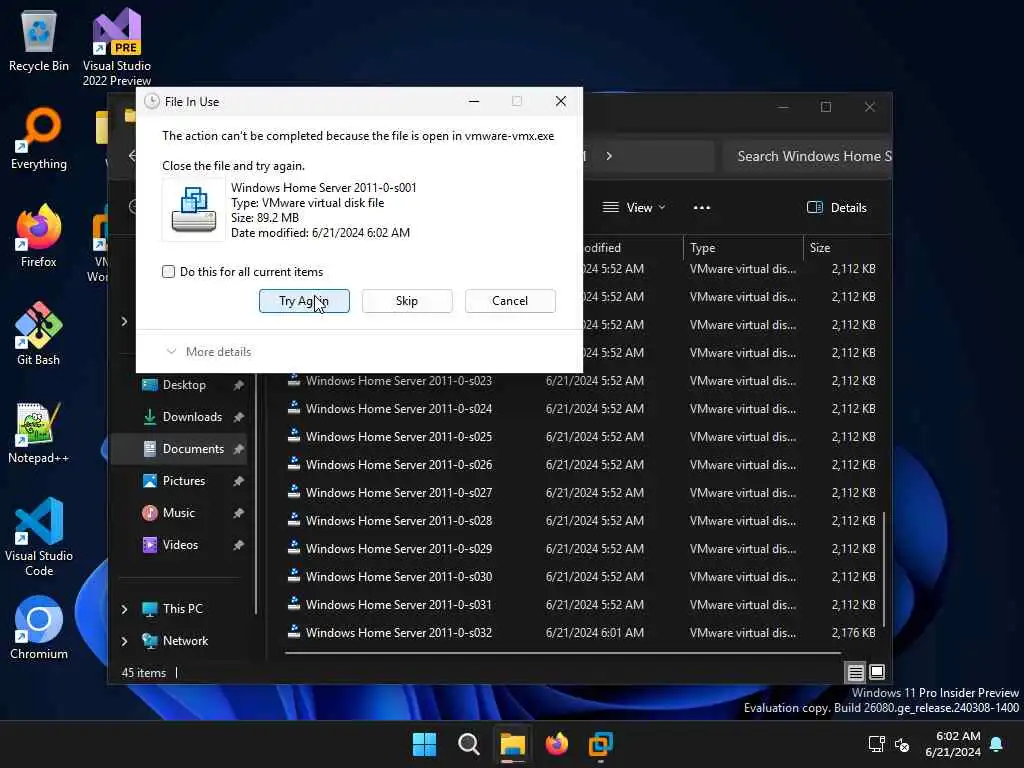This screenshot has width=1024, height=768.
Task: Click the Search Windows Home Server field
Action: pos(807,156)
